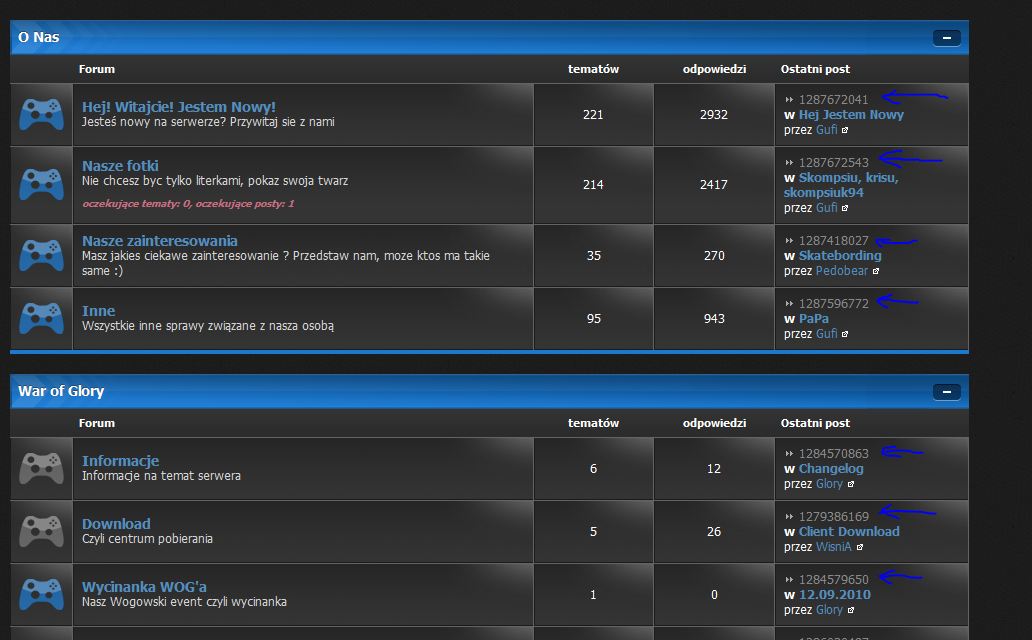Click grey gamepad icon beside Download

pyautogui.click(x=41, y=531)
